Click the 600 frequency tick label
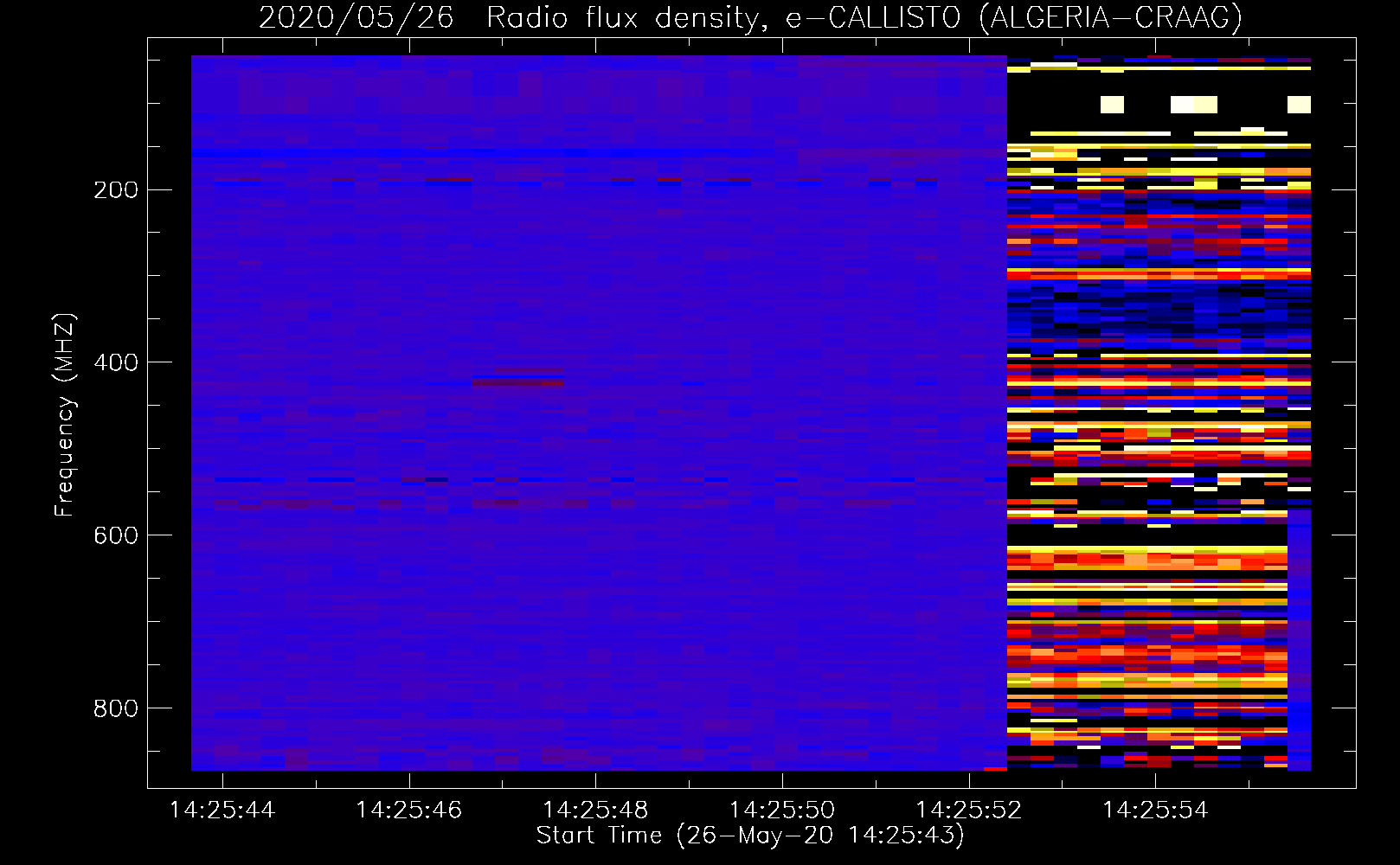The image size is (1400, 865). pos(116,535)
